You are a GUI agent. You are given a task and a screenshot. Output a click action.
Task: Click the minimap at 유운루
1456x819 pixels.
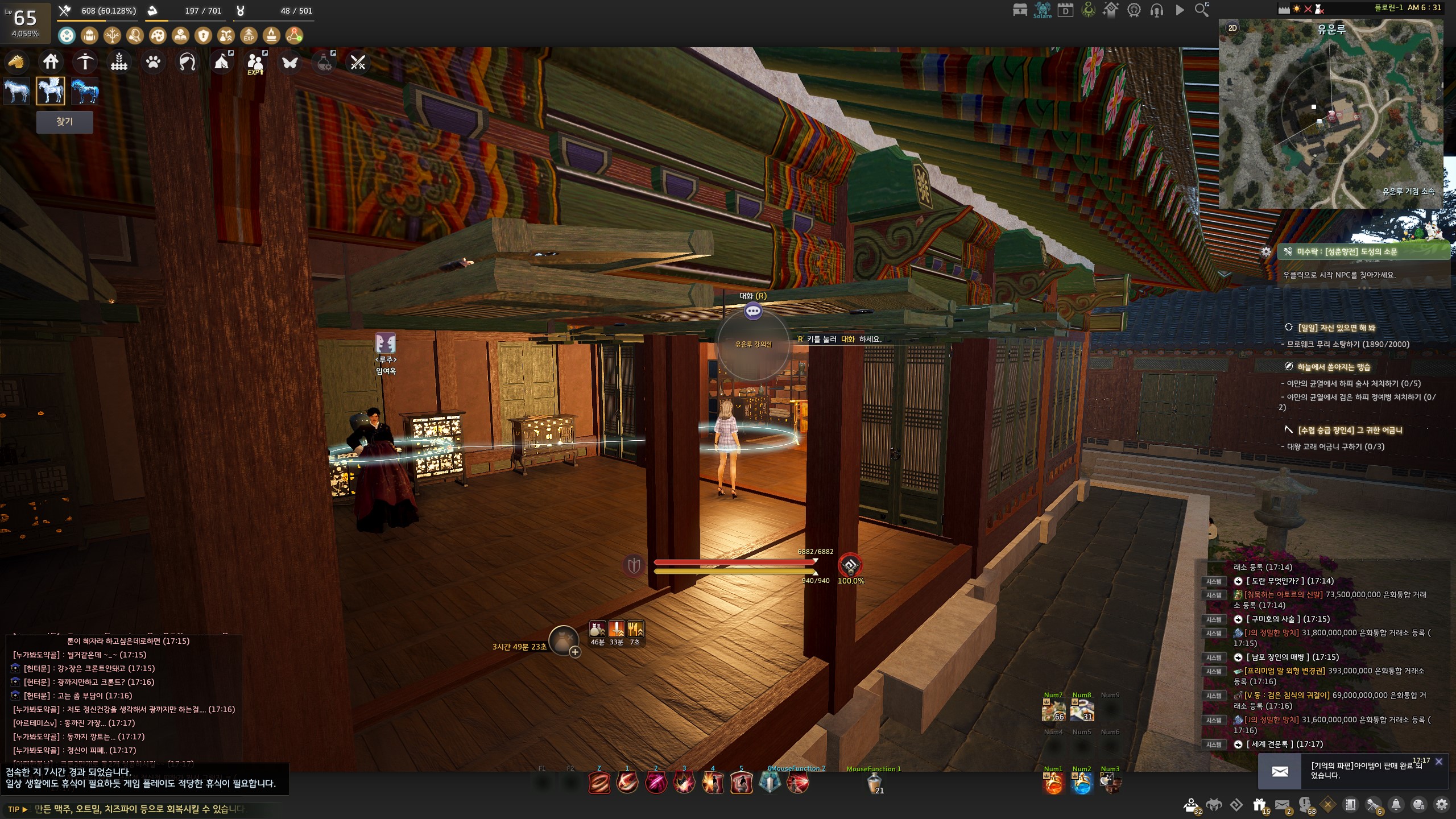click(x=1332, y=30)
